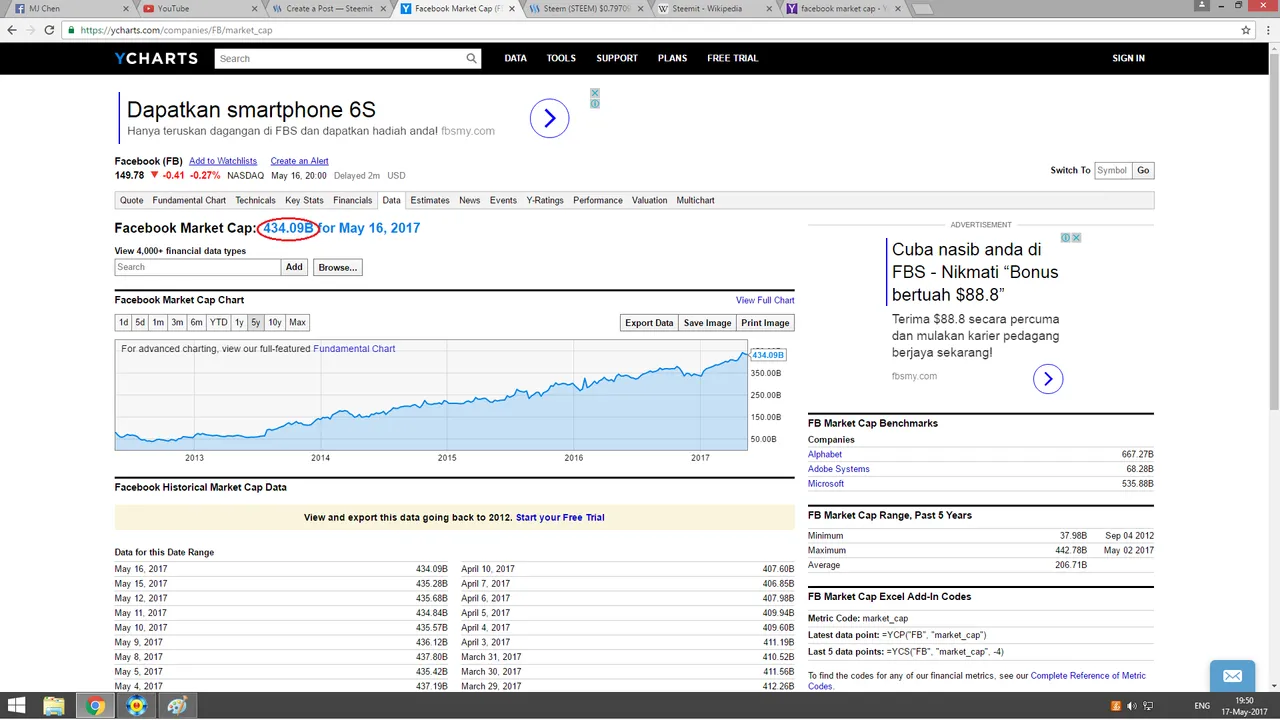
Task: Open the Y-Ratings tab
Action: tap(545, 200)
